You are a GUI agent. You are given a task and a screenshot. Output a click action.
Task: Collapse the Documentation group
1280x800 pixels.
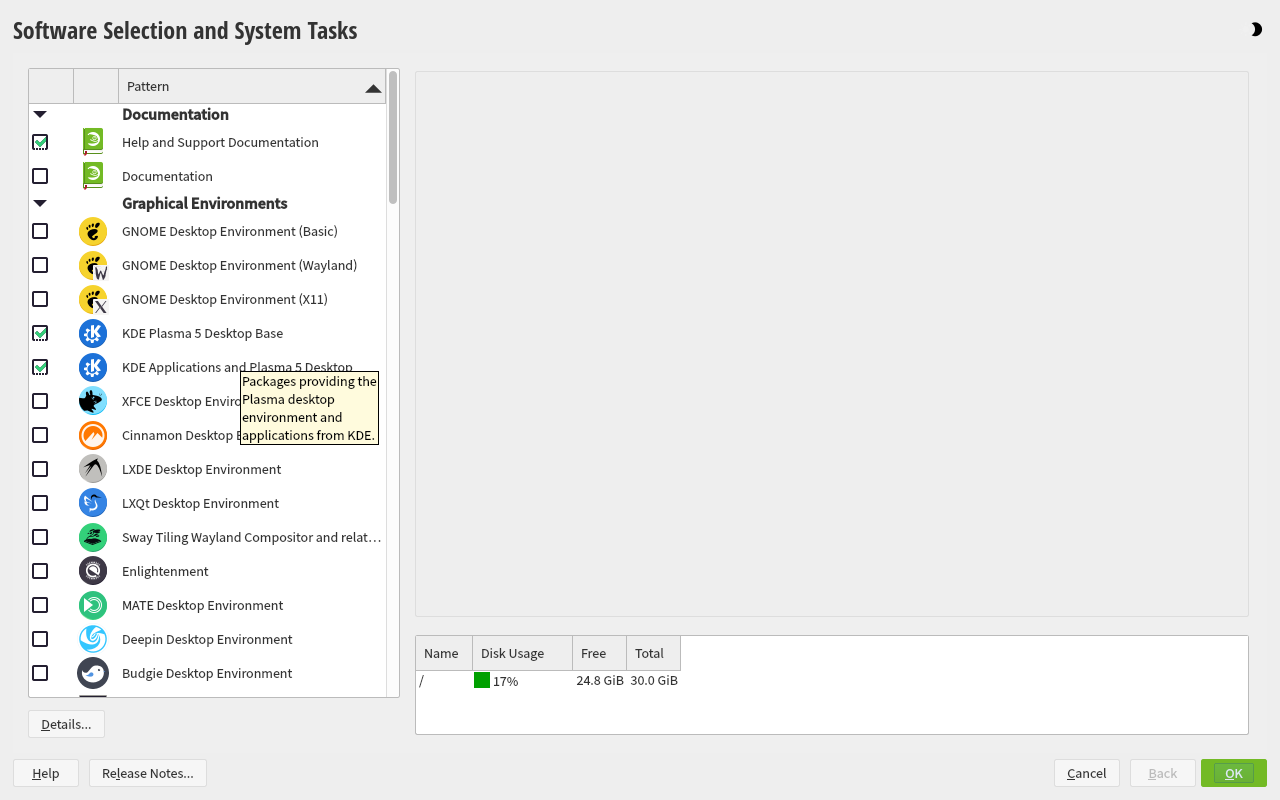pos(40,115)
